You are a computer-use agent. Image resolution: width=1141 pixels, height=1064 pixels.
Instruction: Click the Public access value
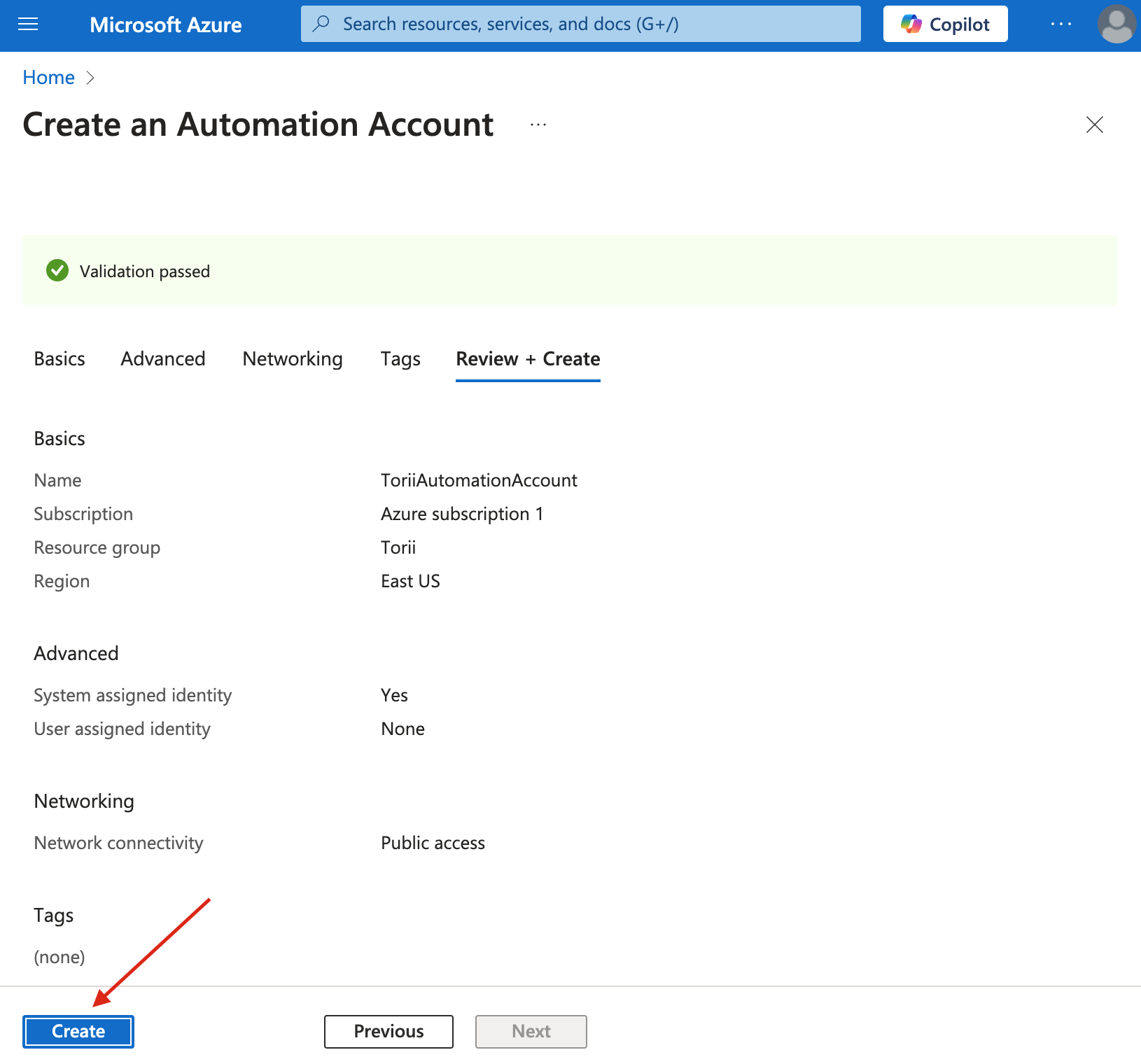433,843
